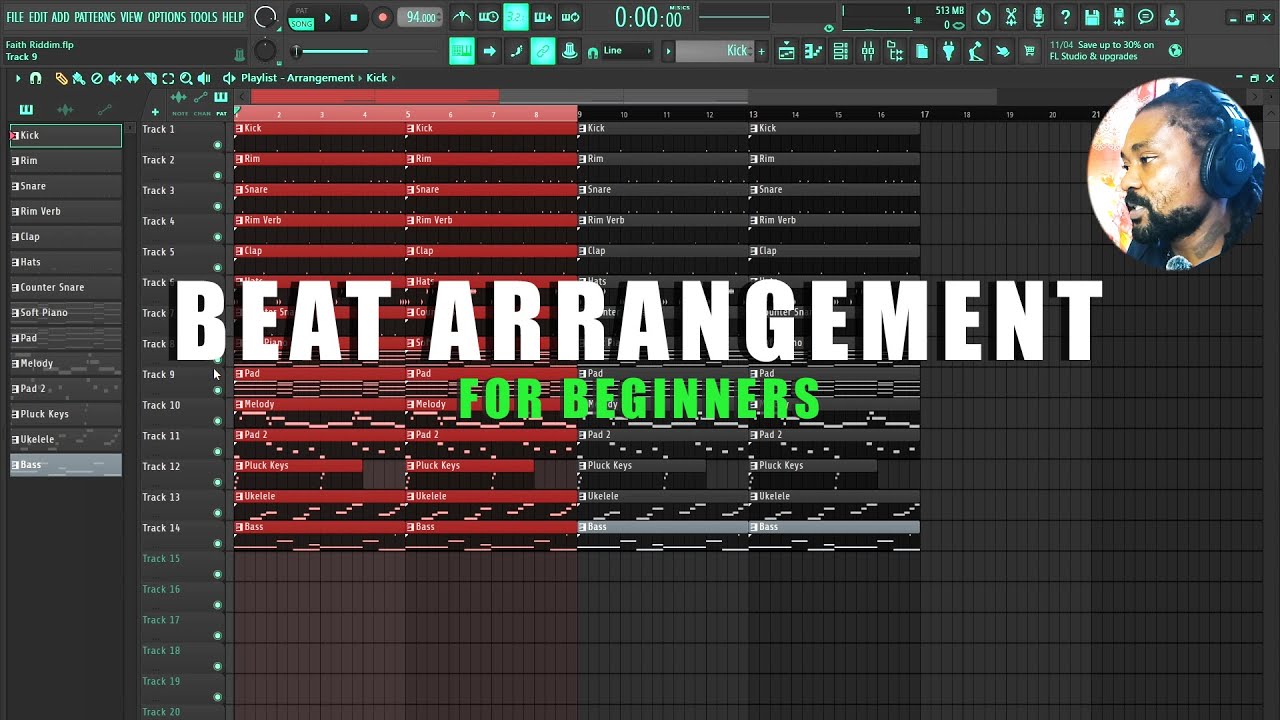This screenshot has height=720, width=1280.
Task: Open the TOOLS menu
Action: (x=204, y=17)
